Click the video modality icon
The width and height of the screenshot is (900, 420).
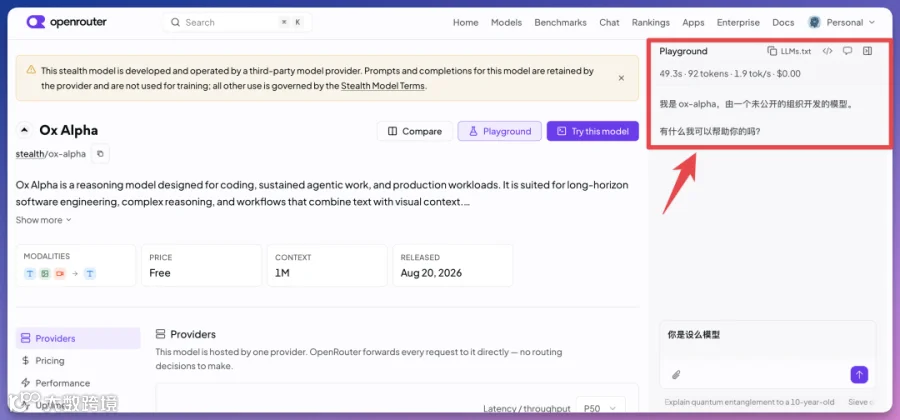60,274
